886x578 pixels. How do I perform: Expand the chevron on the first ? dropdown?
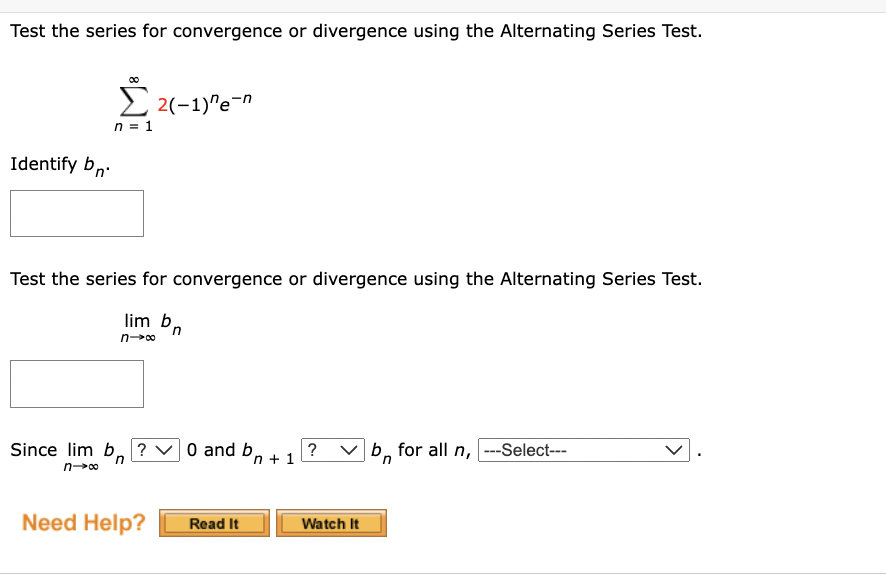(166, 450)
